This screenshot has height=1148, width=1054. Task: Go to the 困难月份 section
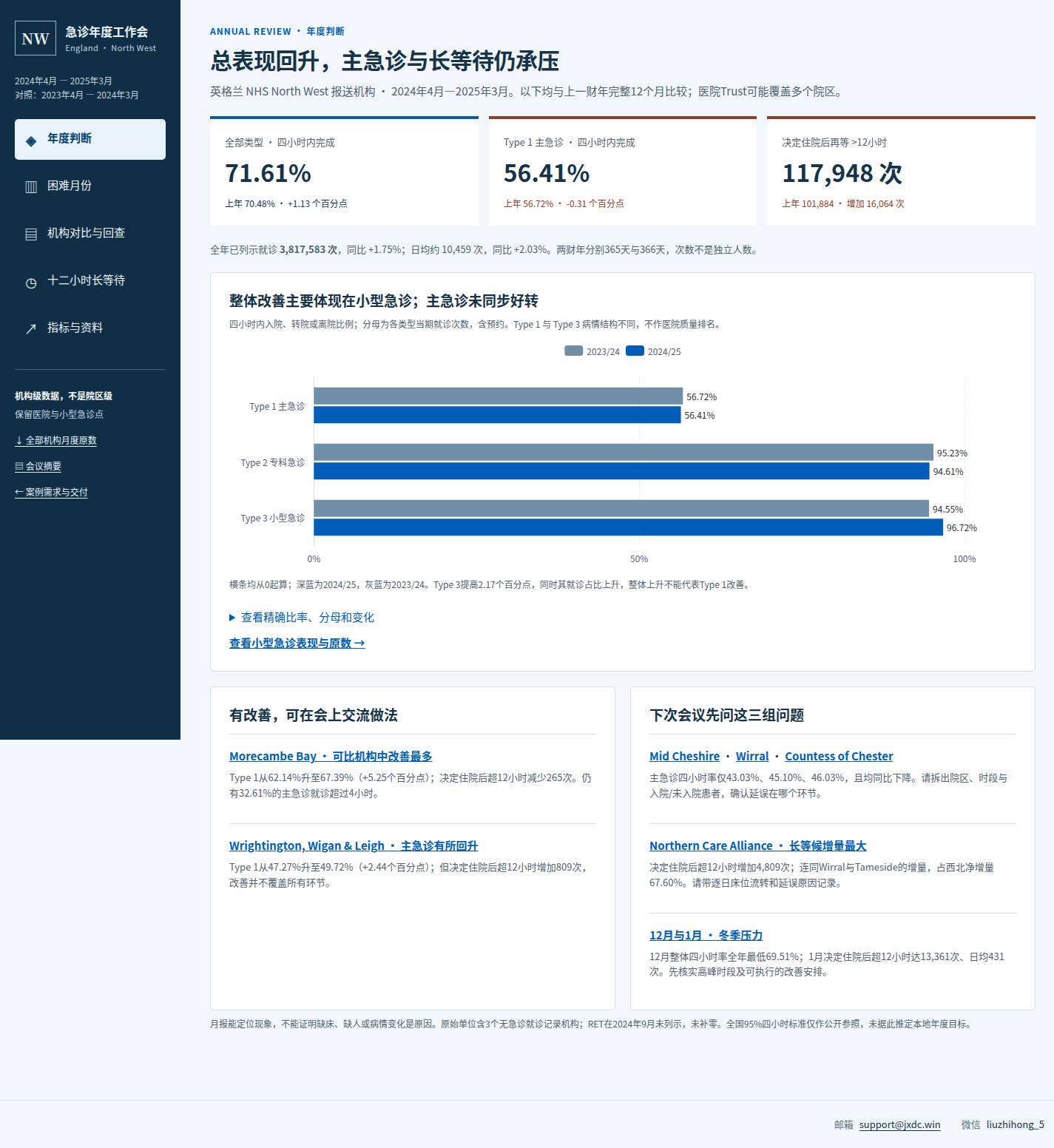[x=90, y=186]
